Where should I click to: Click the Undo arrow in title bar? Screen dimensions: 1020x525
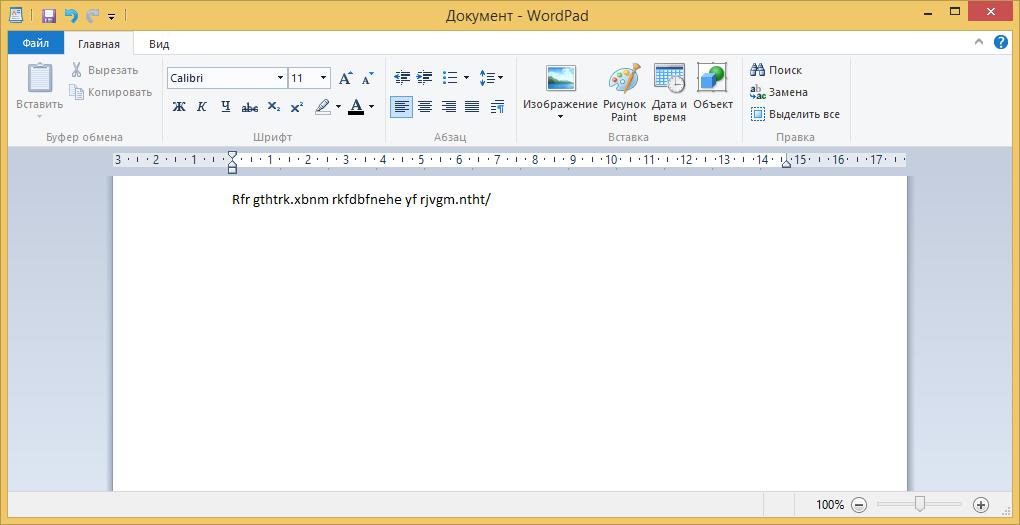coord(71,16)
